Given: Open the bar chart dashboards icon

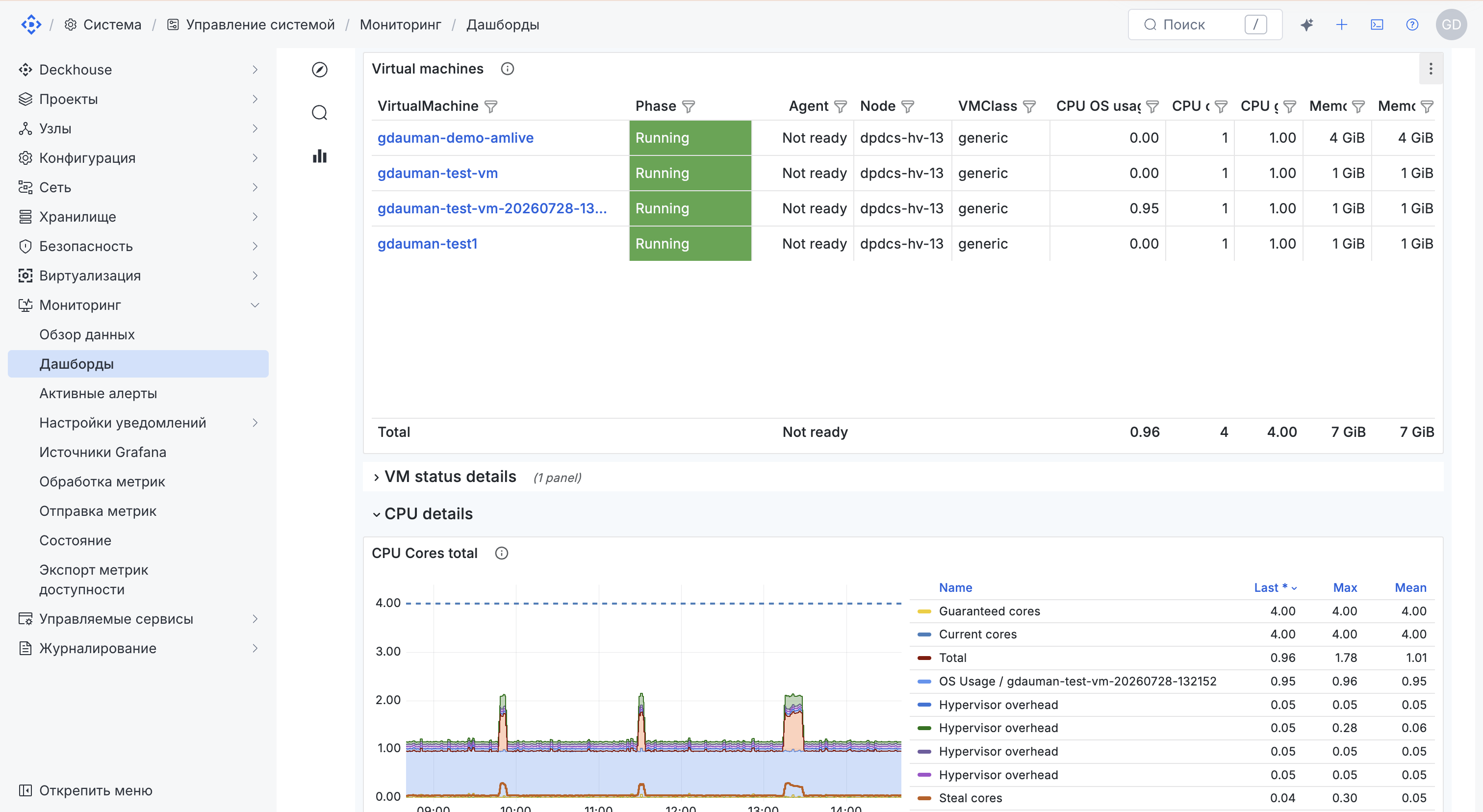Looking at the screenshot, I should 320,156.
